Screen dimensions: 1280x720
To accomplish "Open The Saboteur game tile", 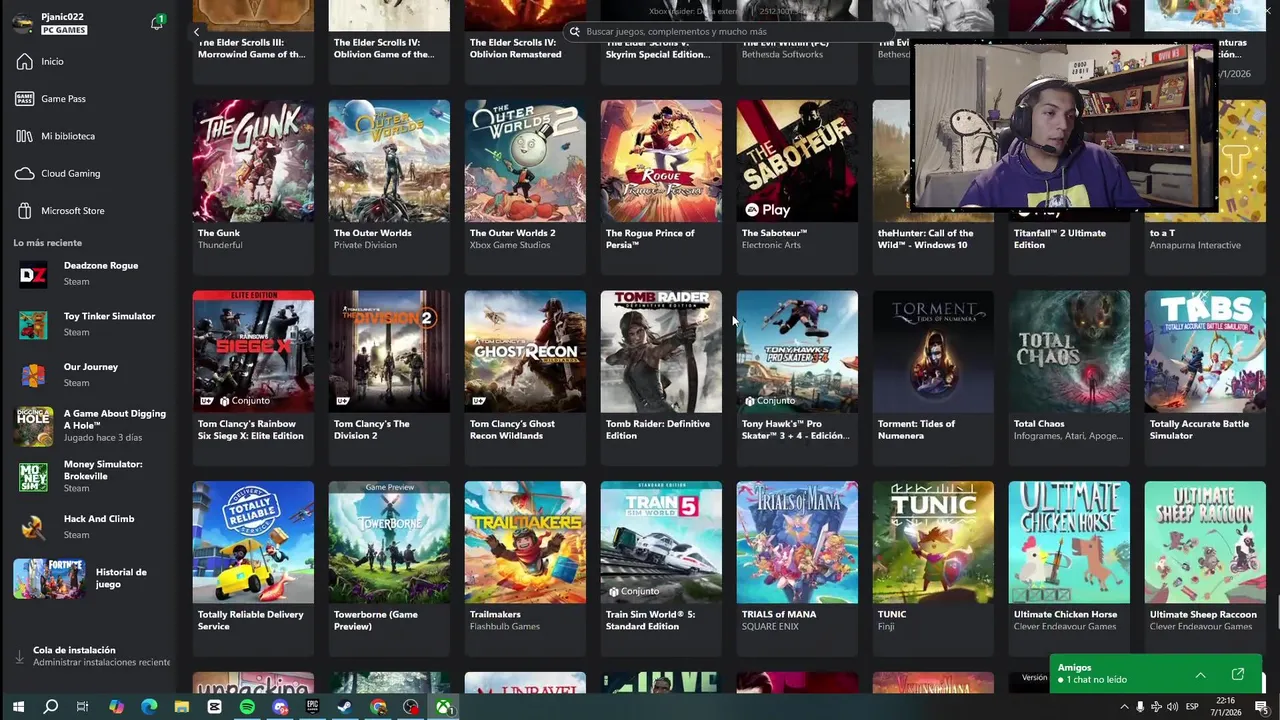I will pyautogui.click(x=797, y=186).
